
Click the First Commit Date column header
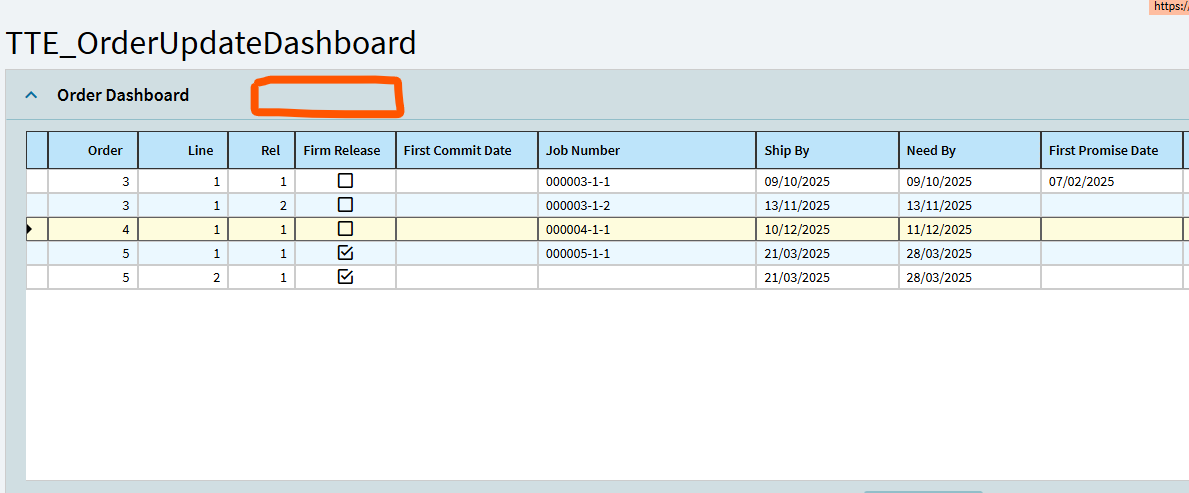pyautogui.click(x=467, y=150)
